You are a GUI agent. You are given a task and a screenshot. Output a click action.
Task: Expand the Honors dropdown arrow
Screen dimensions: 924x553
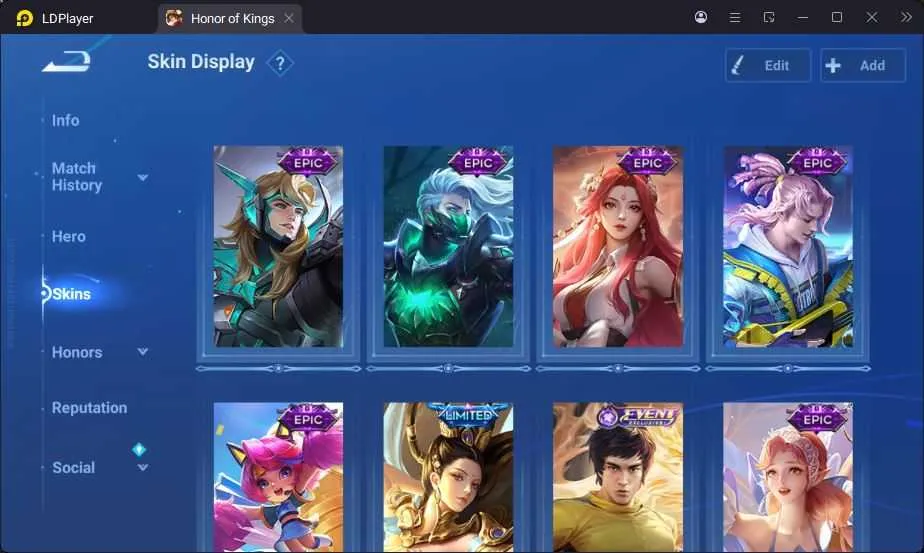coord(143,351)
